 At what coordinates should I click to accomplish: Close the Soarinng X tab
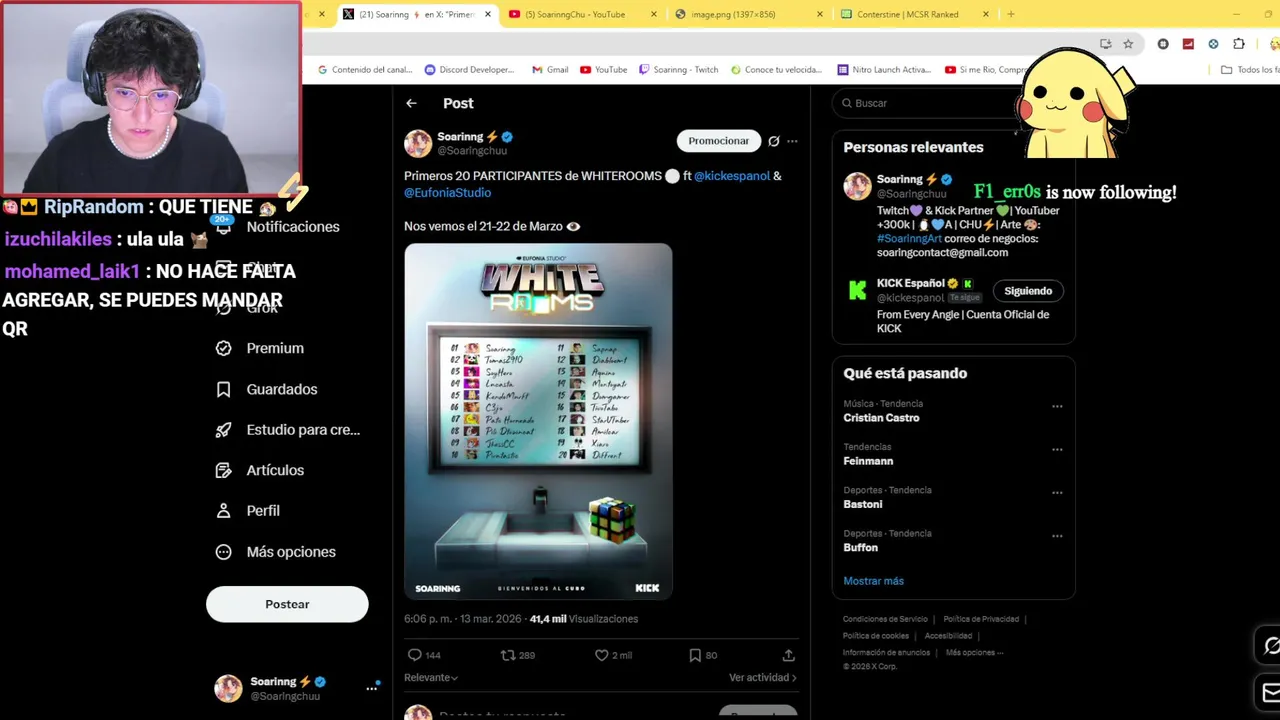pyautogui.click(x=488, y=14)
